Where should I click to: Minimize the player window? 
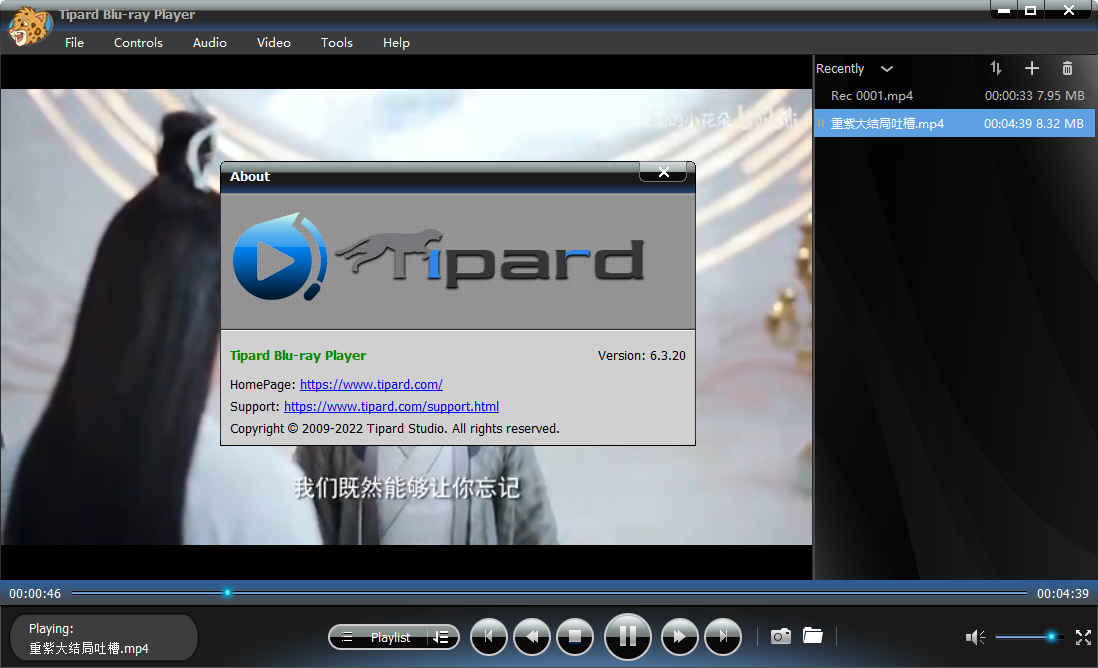1004,10
